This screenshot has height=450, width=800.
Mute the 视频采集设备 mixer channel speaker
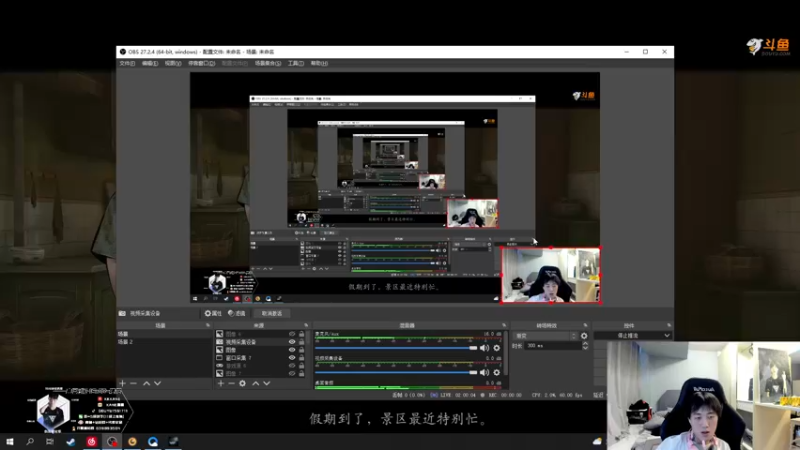pyautogui.click(x=484, y=372)
